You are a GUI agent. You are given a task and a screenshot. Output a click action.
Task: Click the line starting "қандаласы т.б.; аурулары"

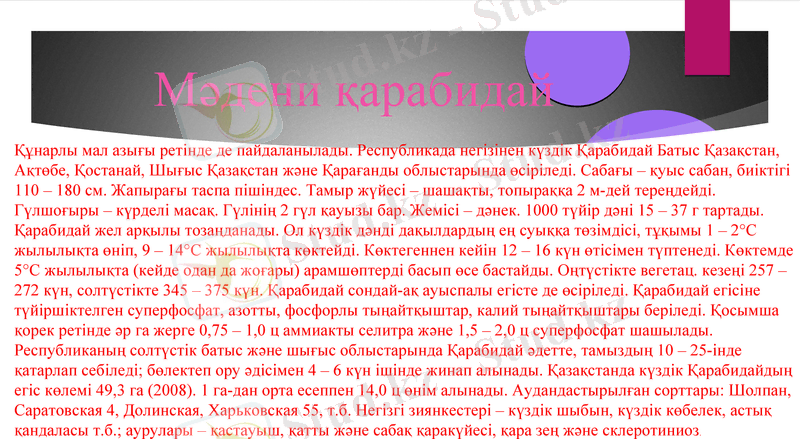pyautogui.click(x=358, y=430)
